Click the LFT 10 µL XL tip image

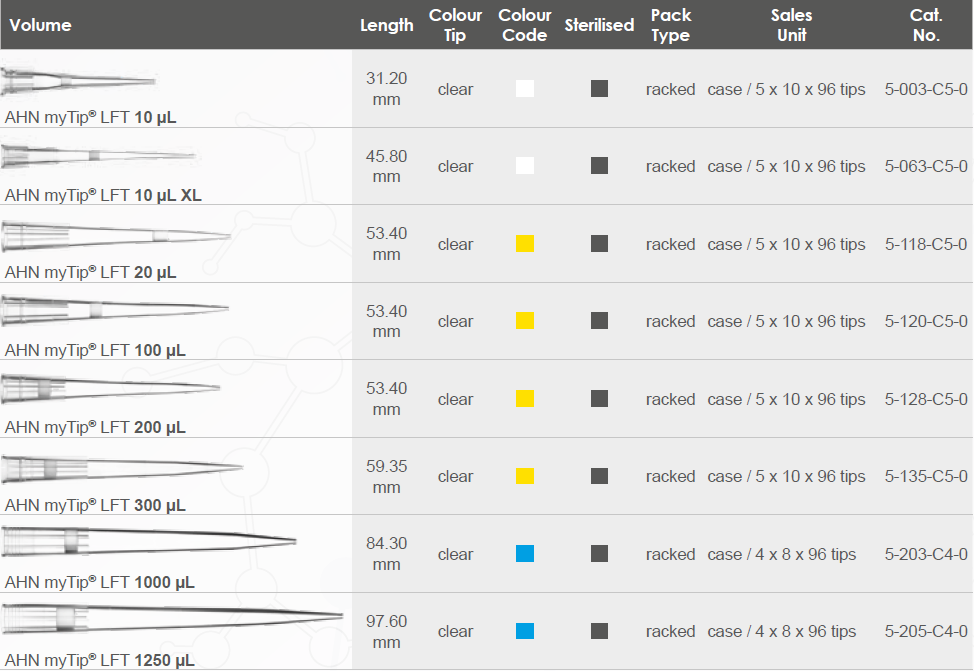click(99, 155)
